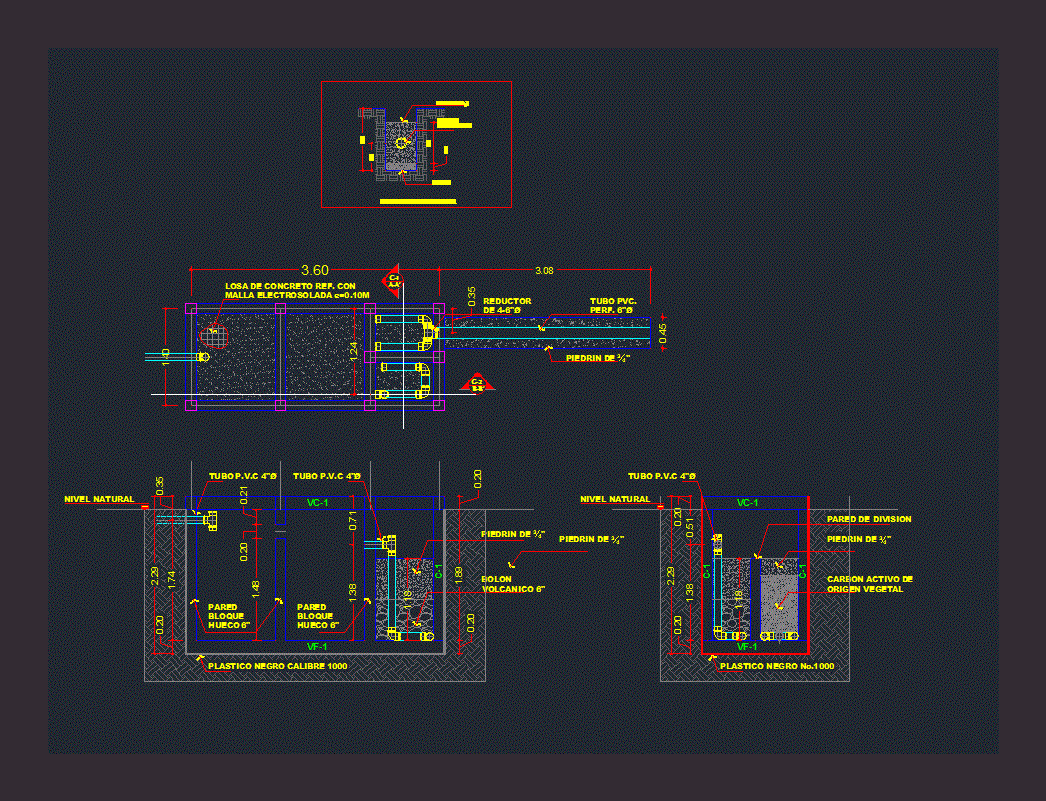
Task: Click the green VF-1 label in the right section
Action: tap(747, 646)
